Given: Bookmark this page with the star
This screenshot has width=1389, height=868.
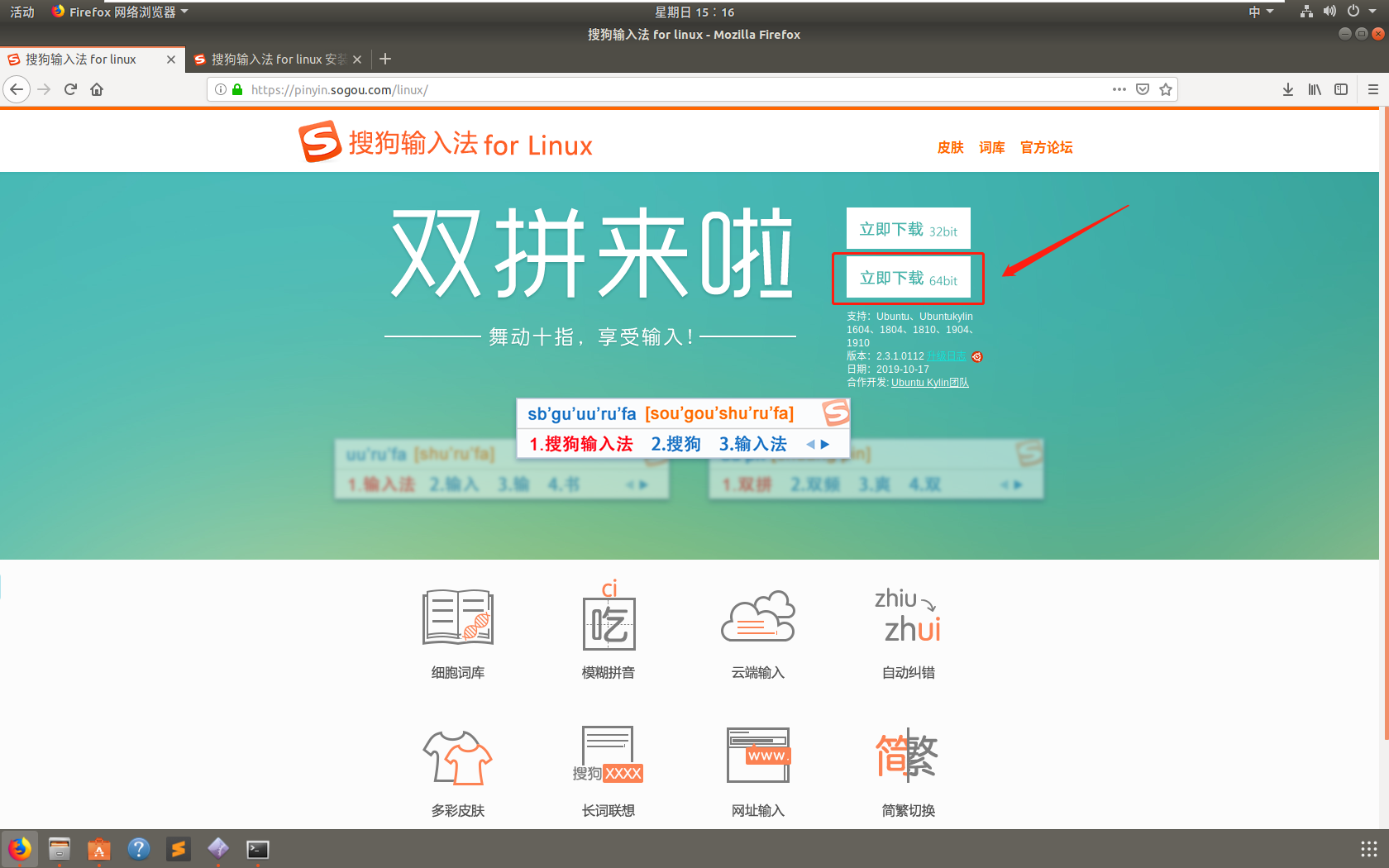Looking at the screenshot, I should [1166, 89].
